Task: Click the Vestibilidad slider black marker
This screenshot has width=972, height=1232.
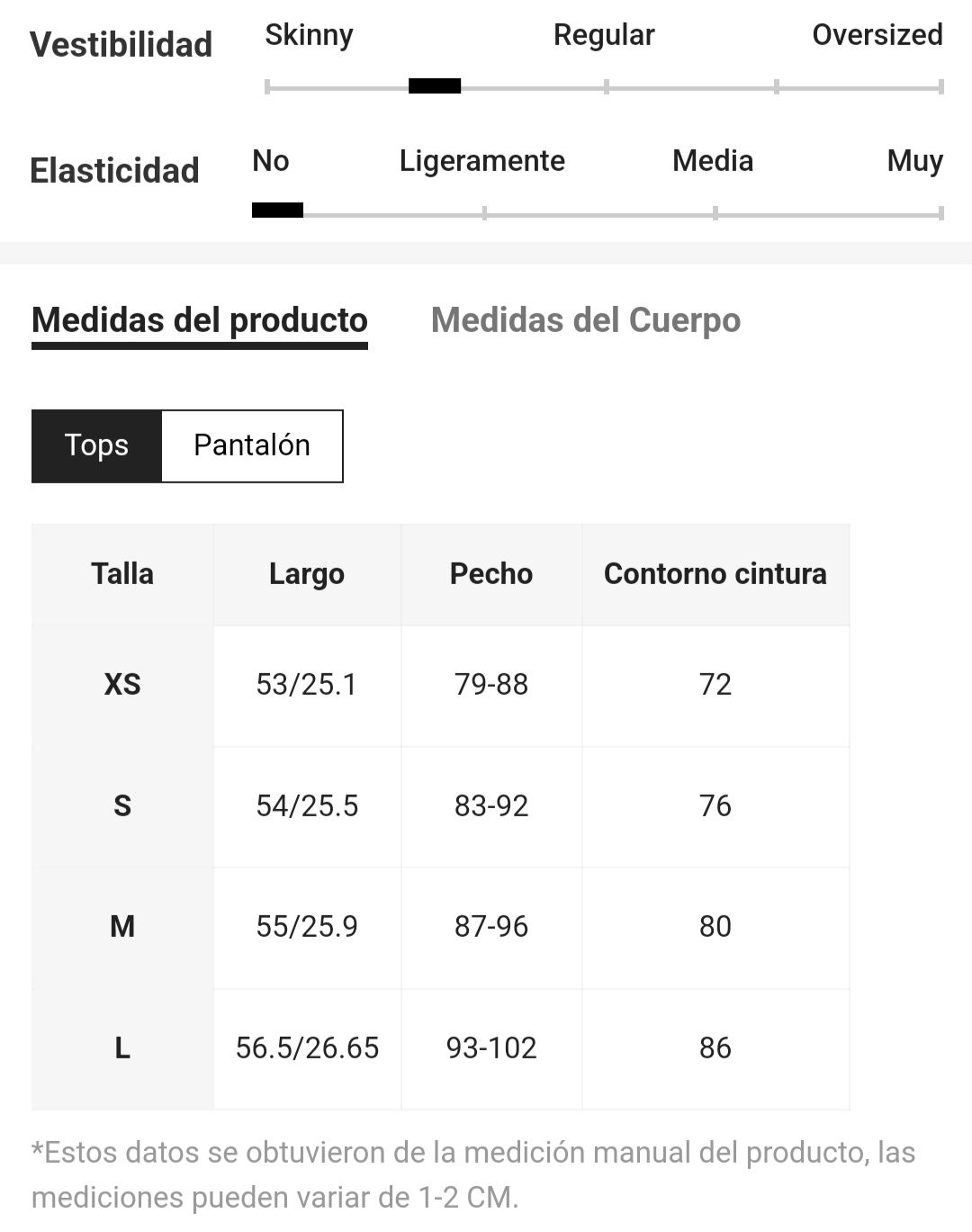Action: pyautogui.click(x=435, y=86)
